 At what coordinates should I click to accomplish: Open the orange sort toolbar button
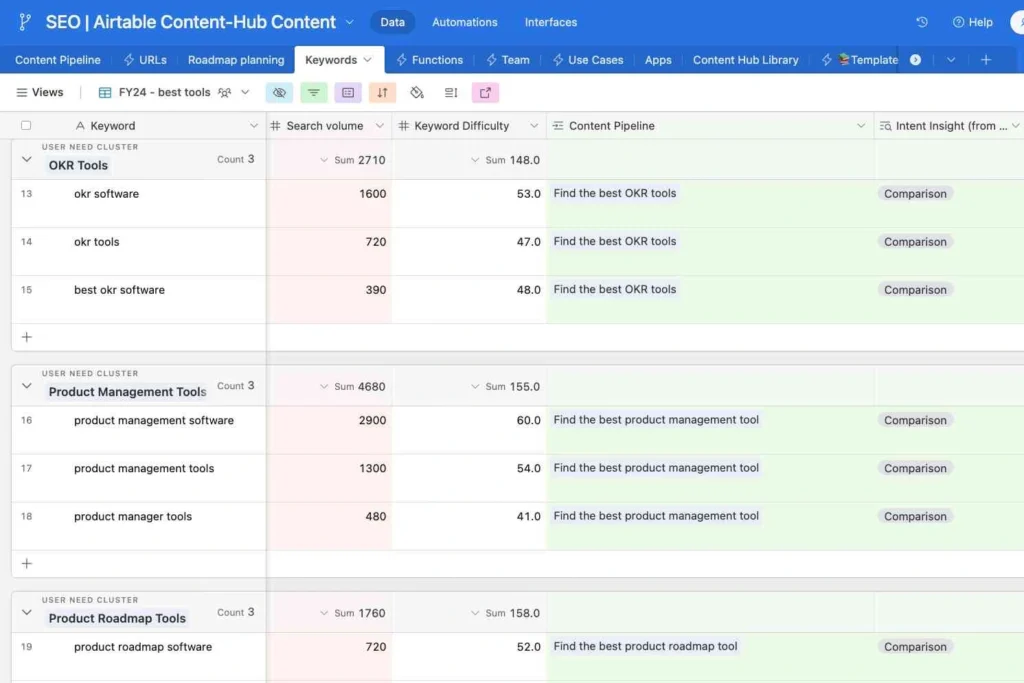(382, 93)
